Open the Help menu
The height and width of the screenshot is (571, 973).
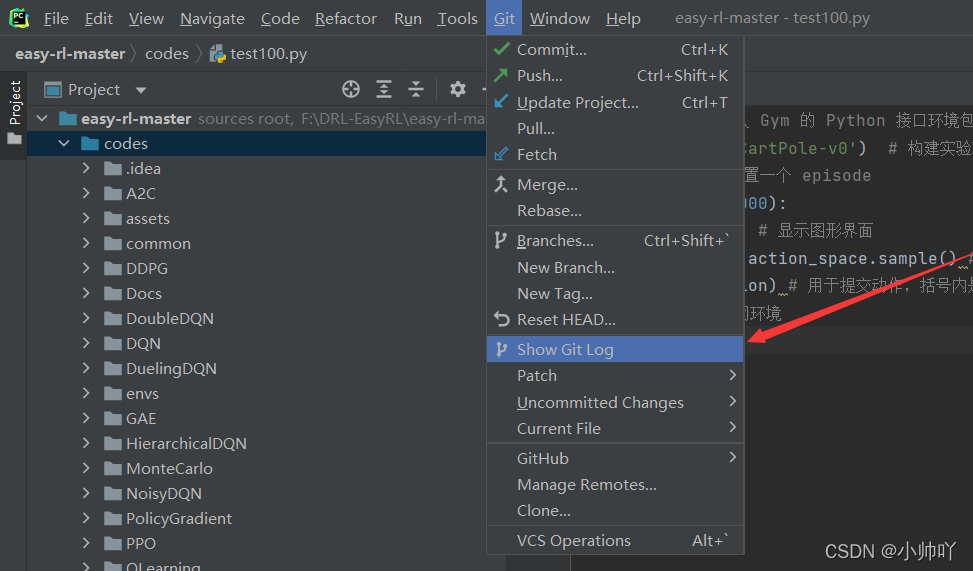click(x=623, y=19)
